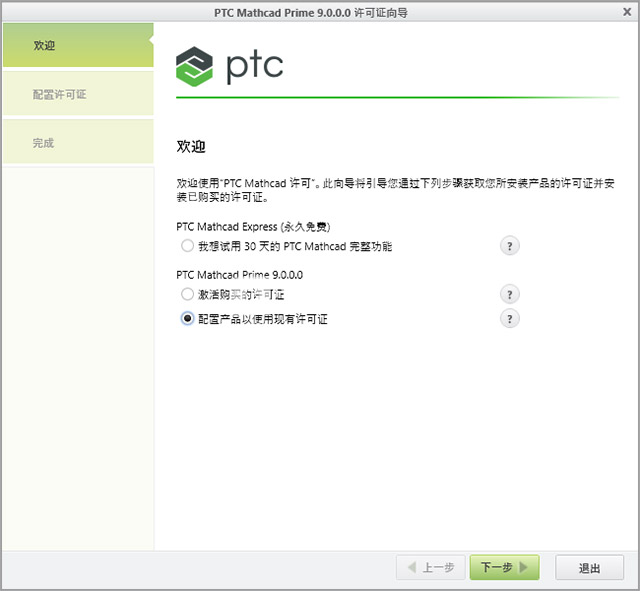The width and height of the screenshot is (640, 591).
Task: Click the 下一步 button
Action: [504, 567]
